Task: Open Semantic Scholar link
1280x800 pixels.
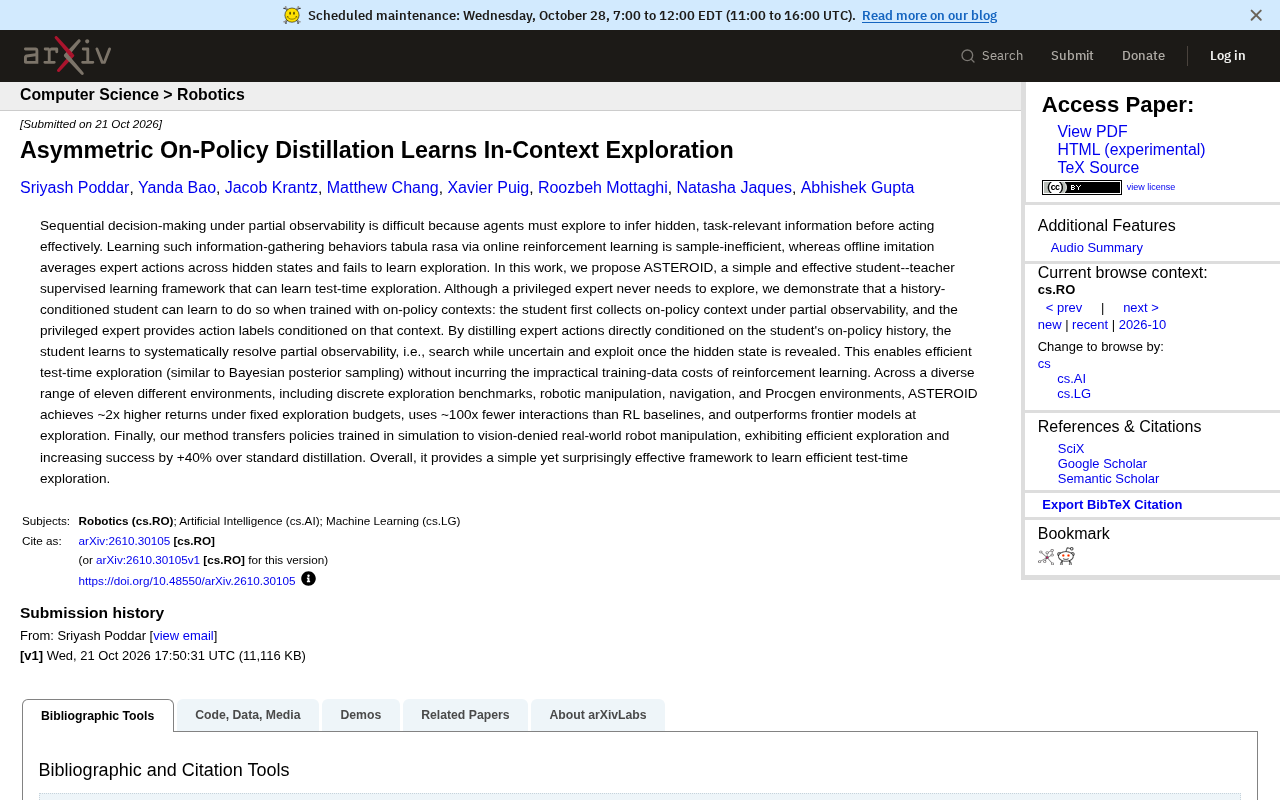Action: point(1108,479)
